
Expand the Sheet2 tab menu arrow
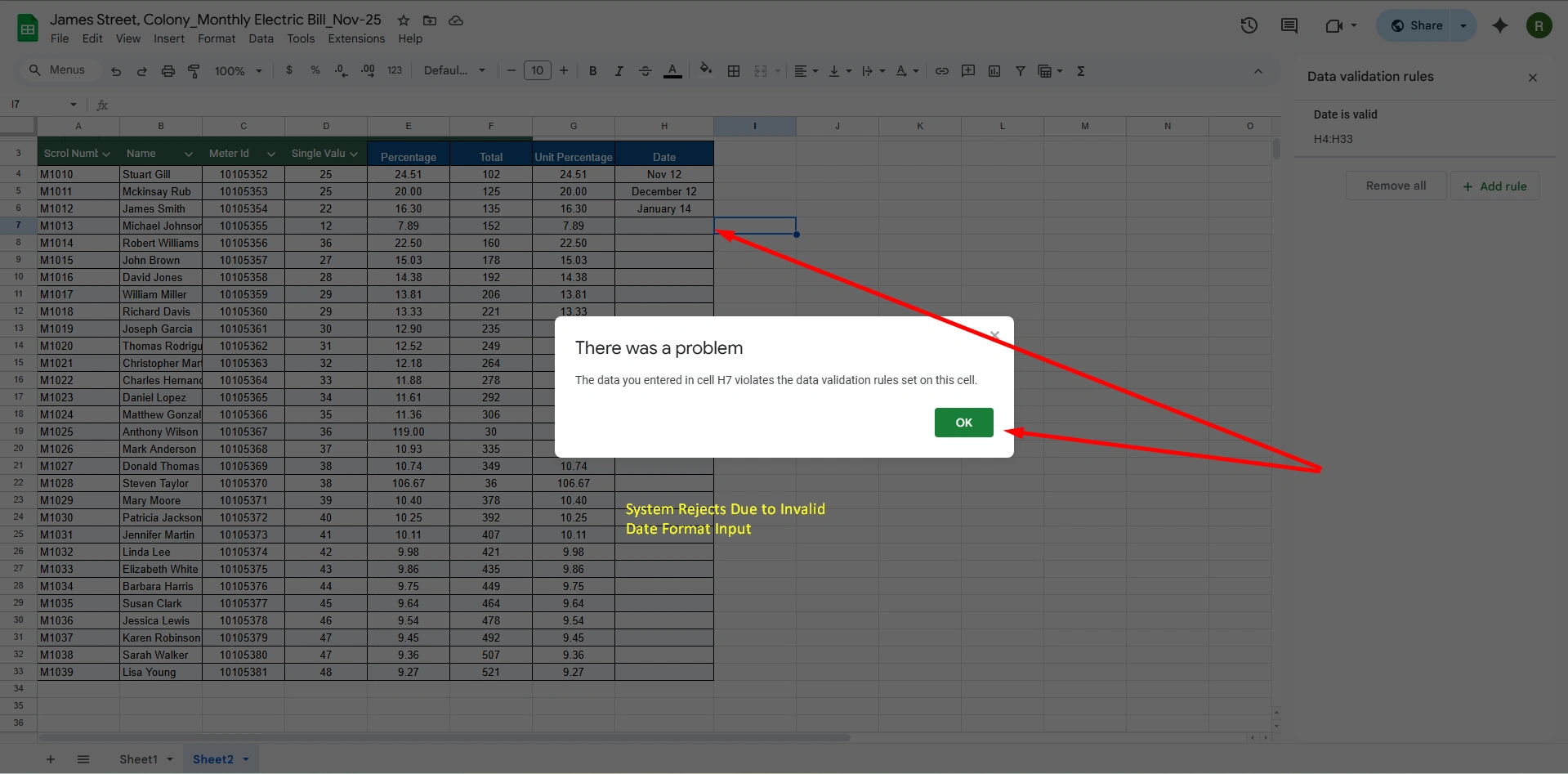[247, 758]
